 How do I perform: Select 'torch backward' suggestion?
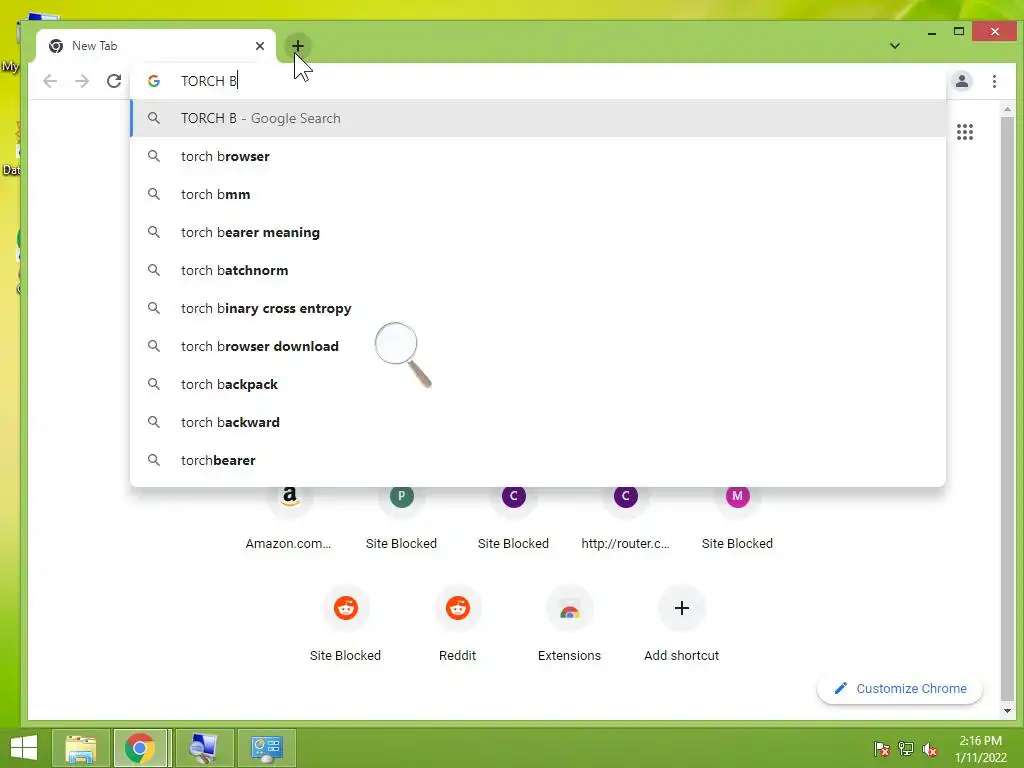tap(538, 422)
